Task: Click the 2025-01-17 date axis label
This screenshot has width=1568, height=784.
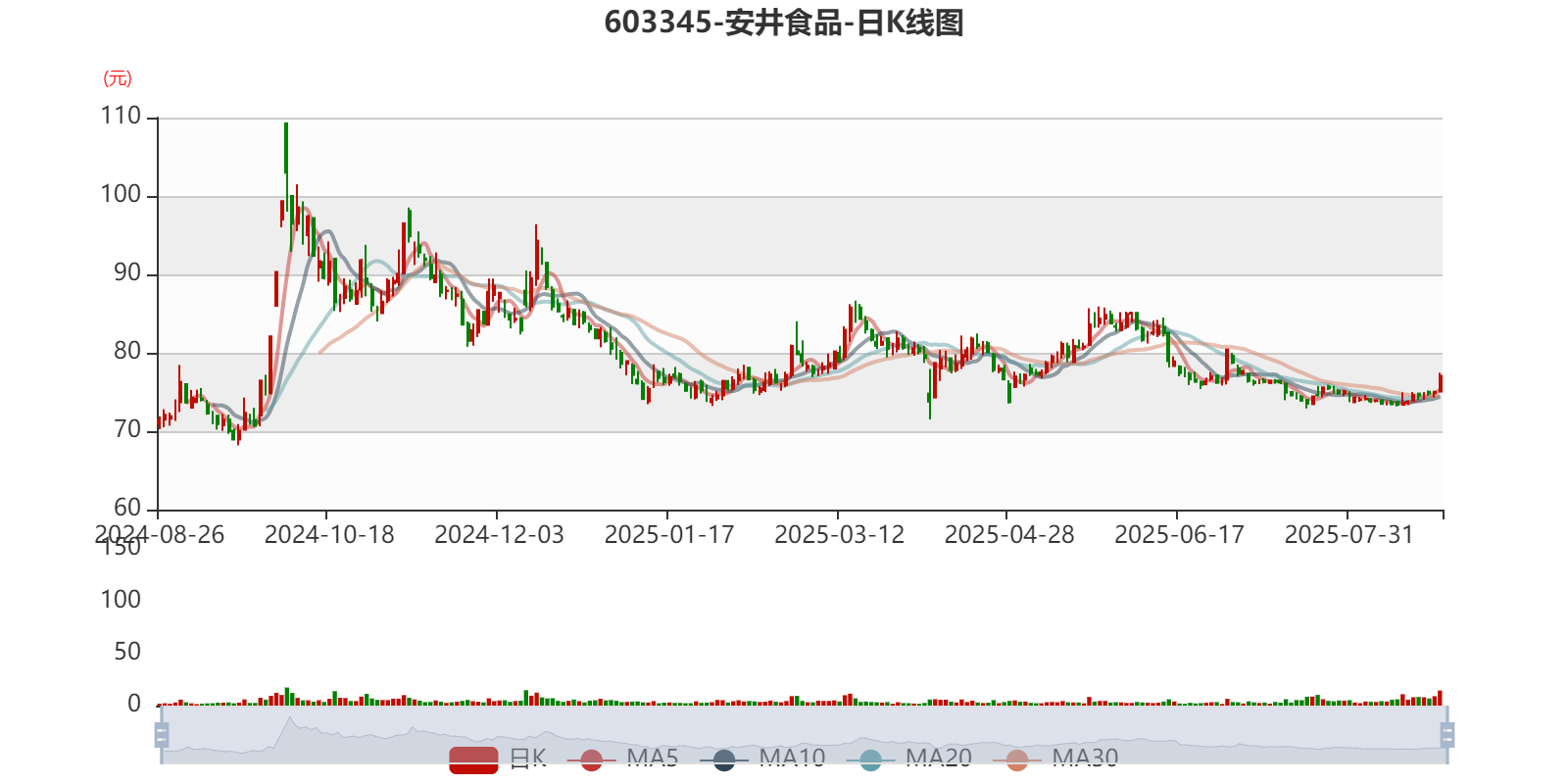Action: [x=669, y=535]
